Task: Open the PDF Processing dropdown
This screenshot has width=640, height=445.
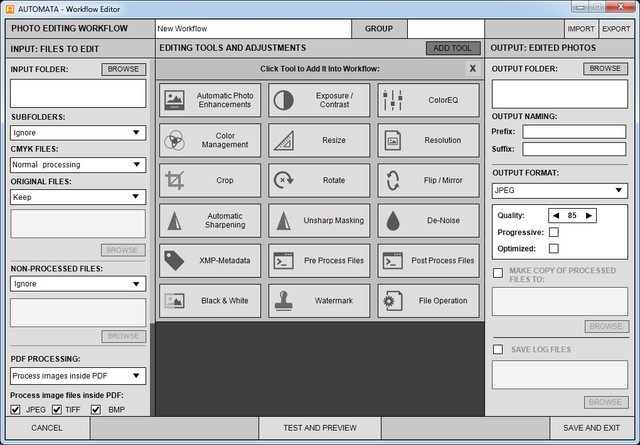Action: click(78, 377)
